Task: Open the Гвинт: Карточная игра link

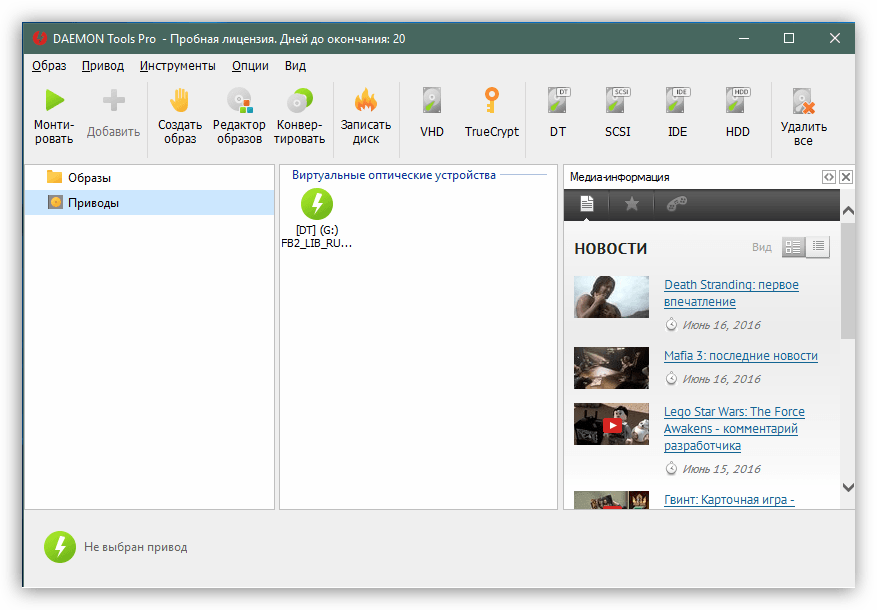Action: [x=729, y=500]
